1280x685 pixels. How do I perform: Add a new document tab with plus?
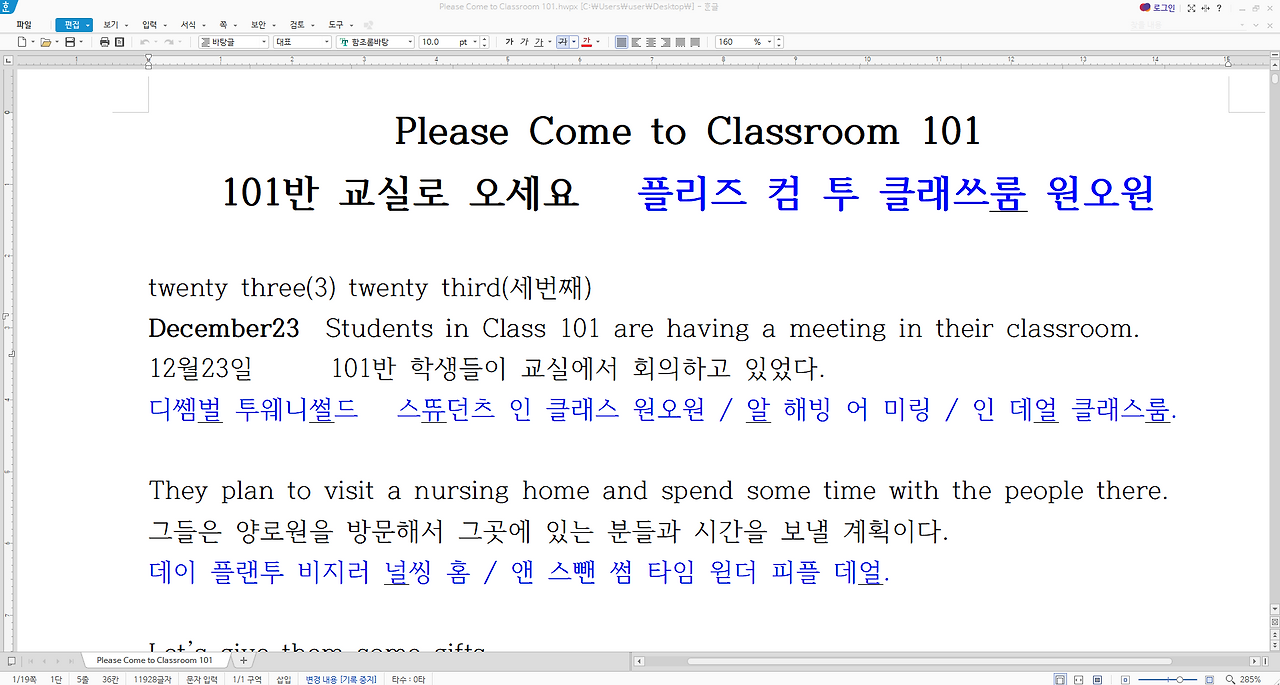click(x=243, y=660)
